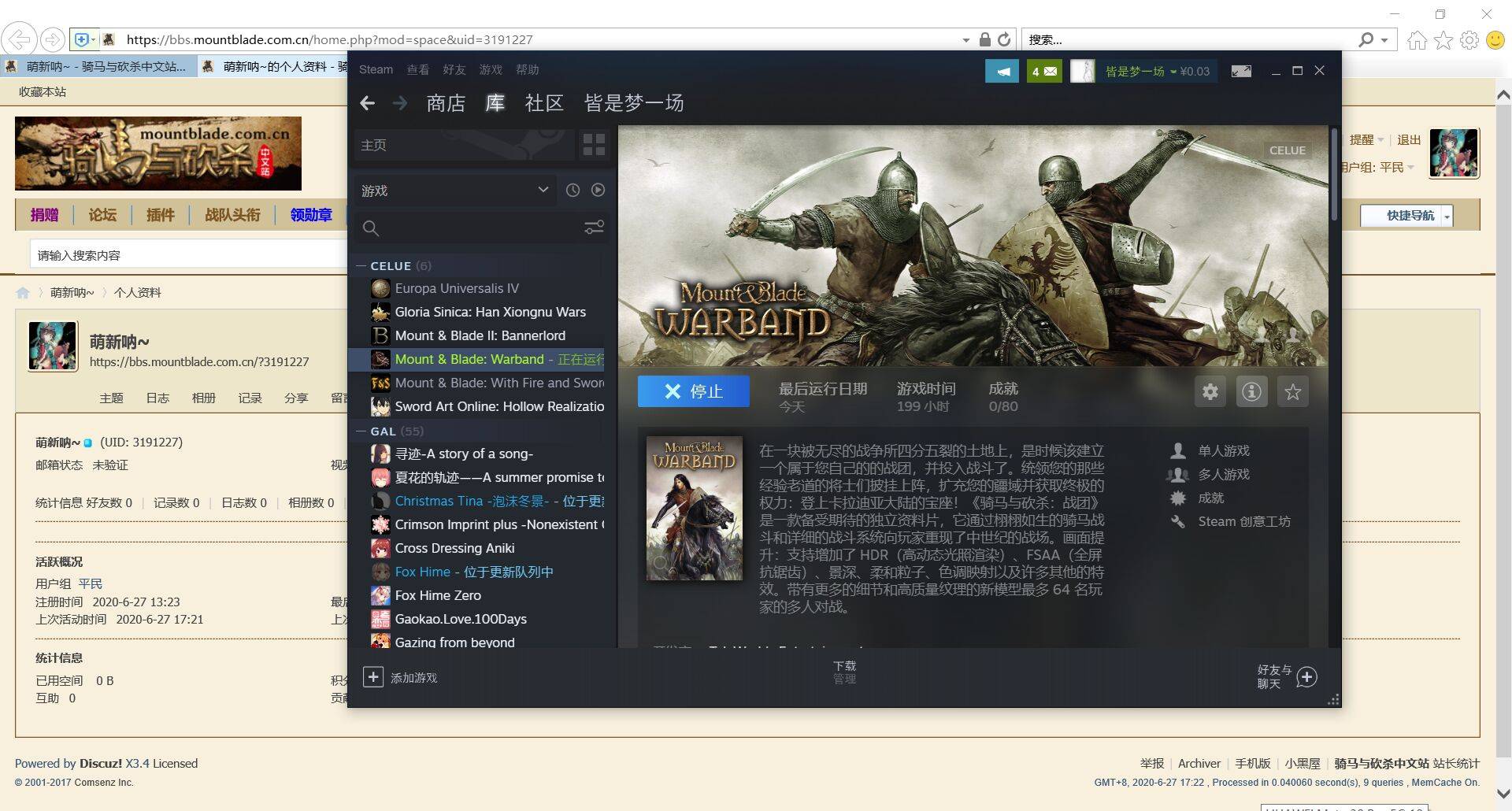Open address bar history dropdown arrow
The height and width of the screenshot is (811, 1512).
point(966,39)
